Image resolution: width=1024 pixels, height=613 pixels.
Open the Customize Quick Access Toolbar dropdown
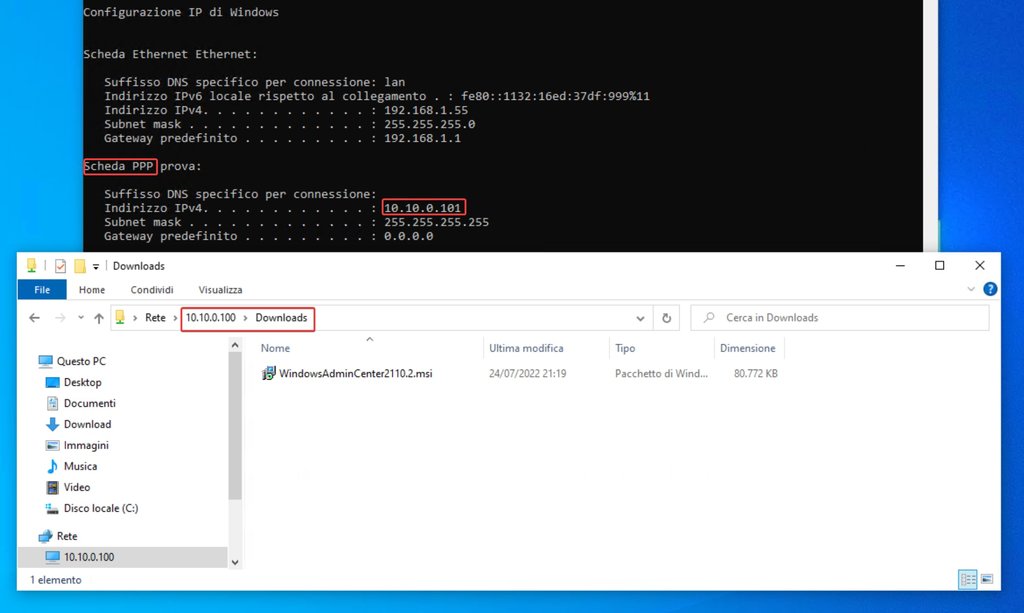click(96, 266)
